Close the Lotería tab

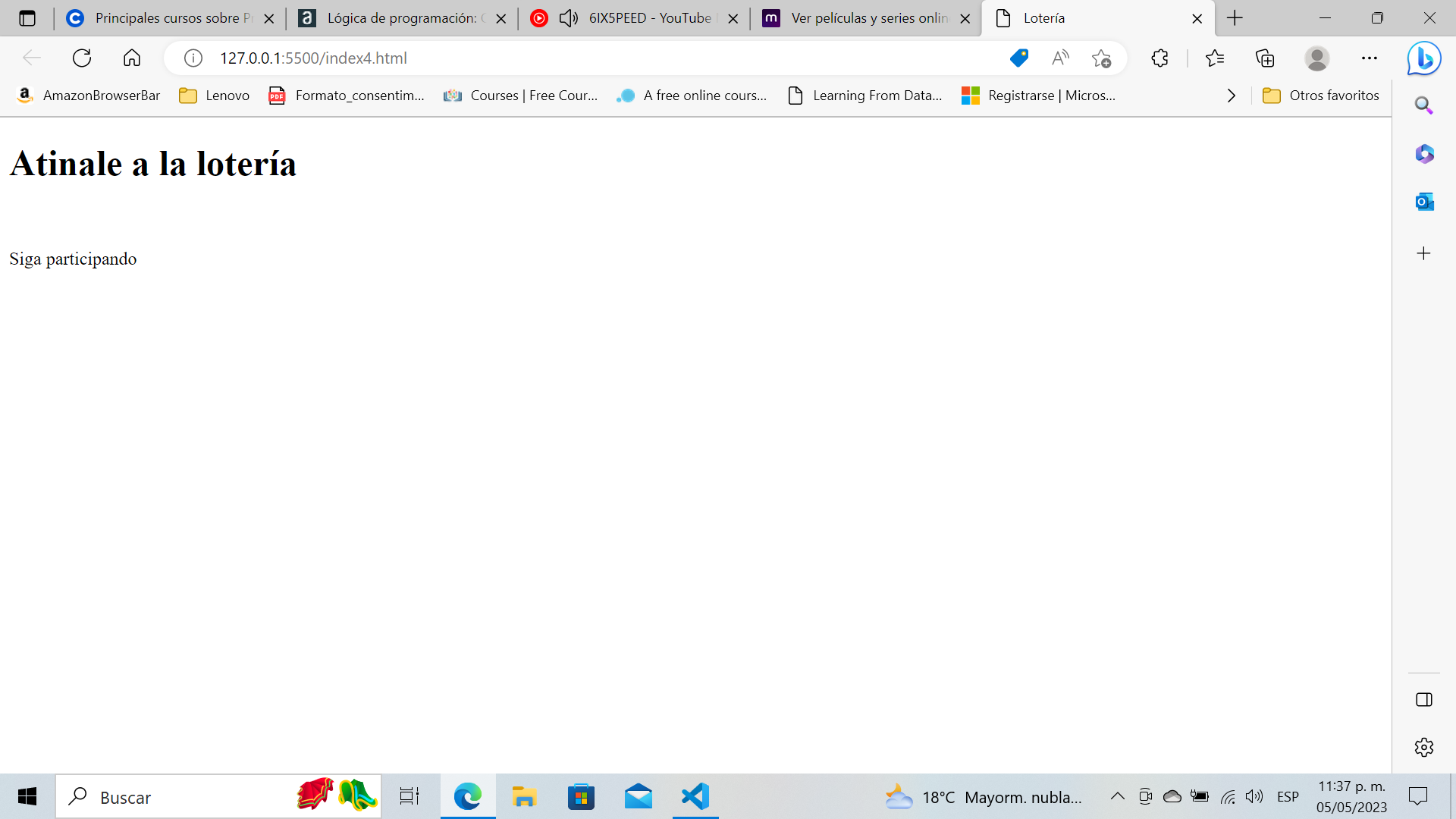[1197, 19]
